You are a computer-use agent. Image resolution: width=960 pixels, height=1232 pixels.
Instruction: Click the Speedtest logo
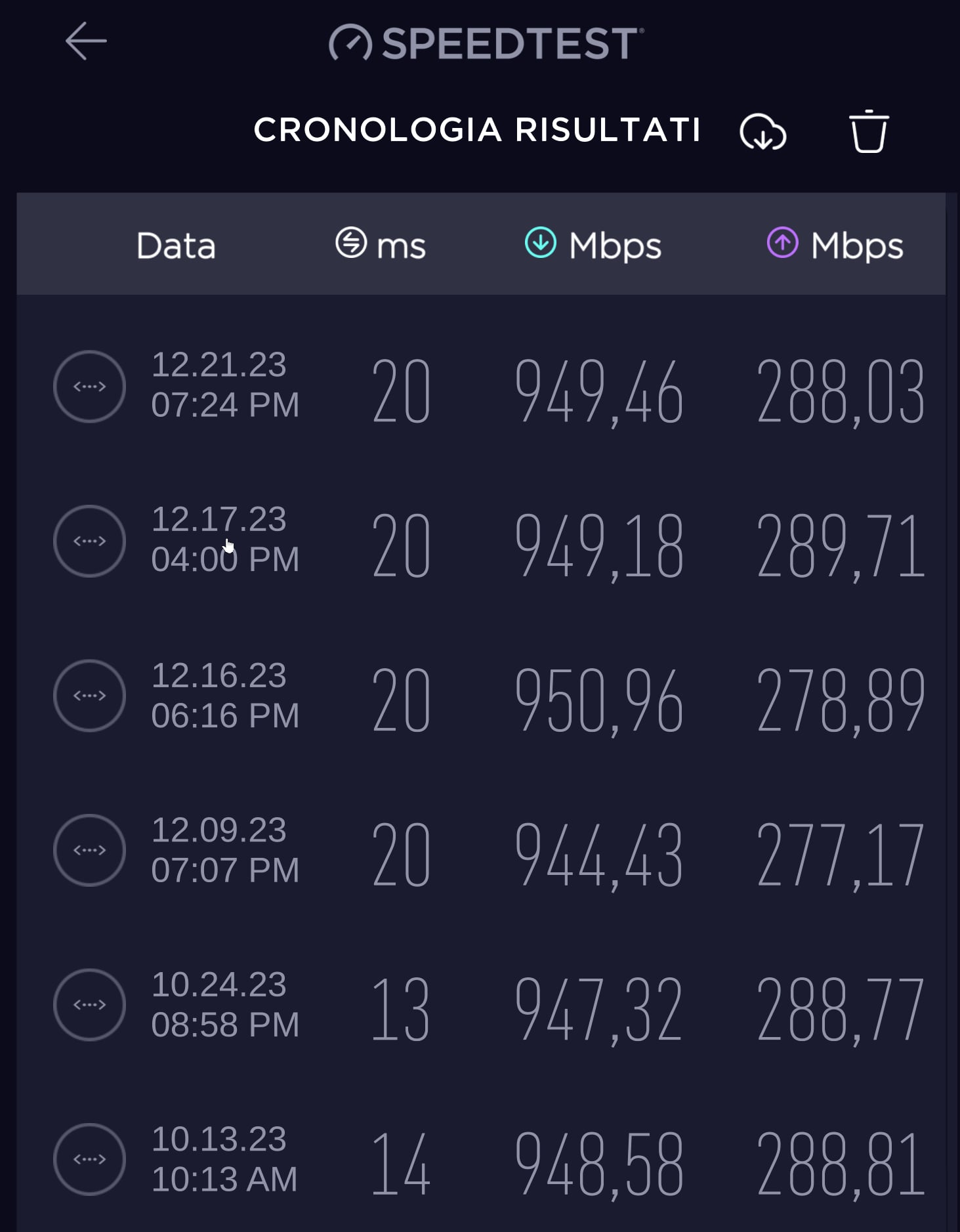[486, 43]
